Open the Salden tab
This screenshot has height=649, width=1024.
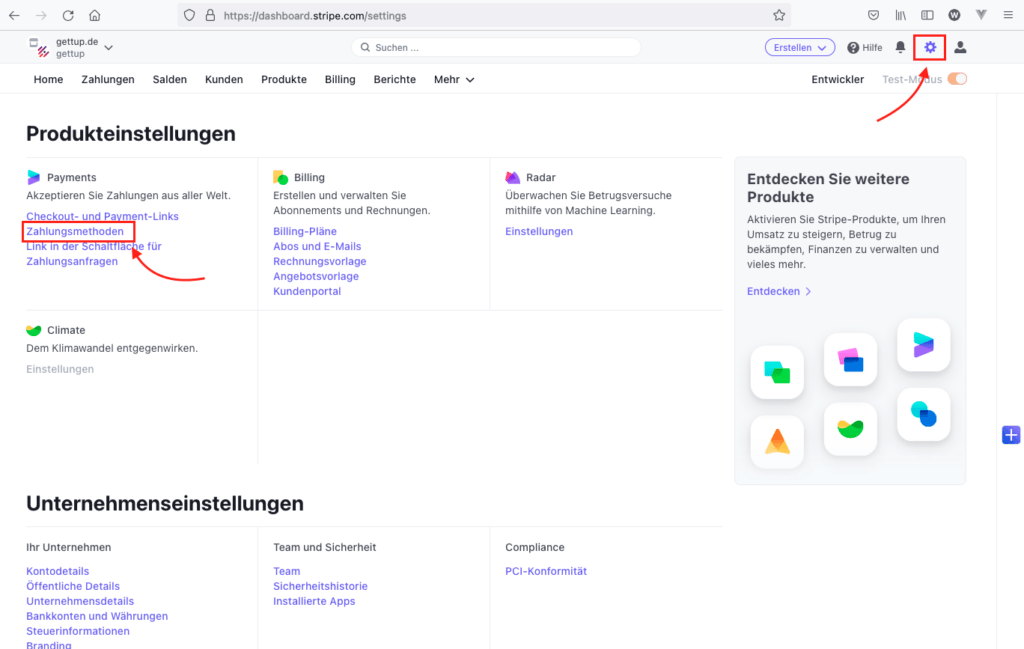point(170,80)
